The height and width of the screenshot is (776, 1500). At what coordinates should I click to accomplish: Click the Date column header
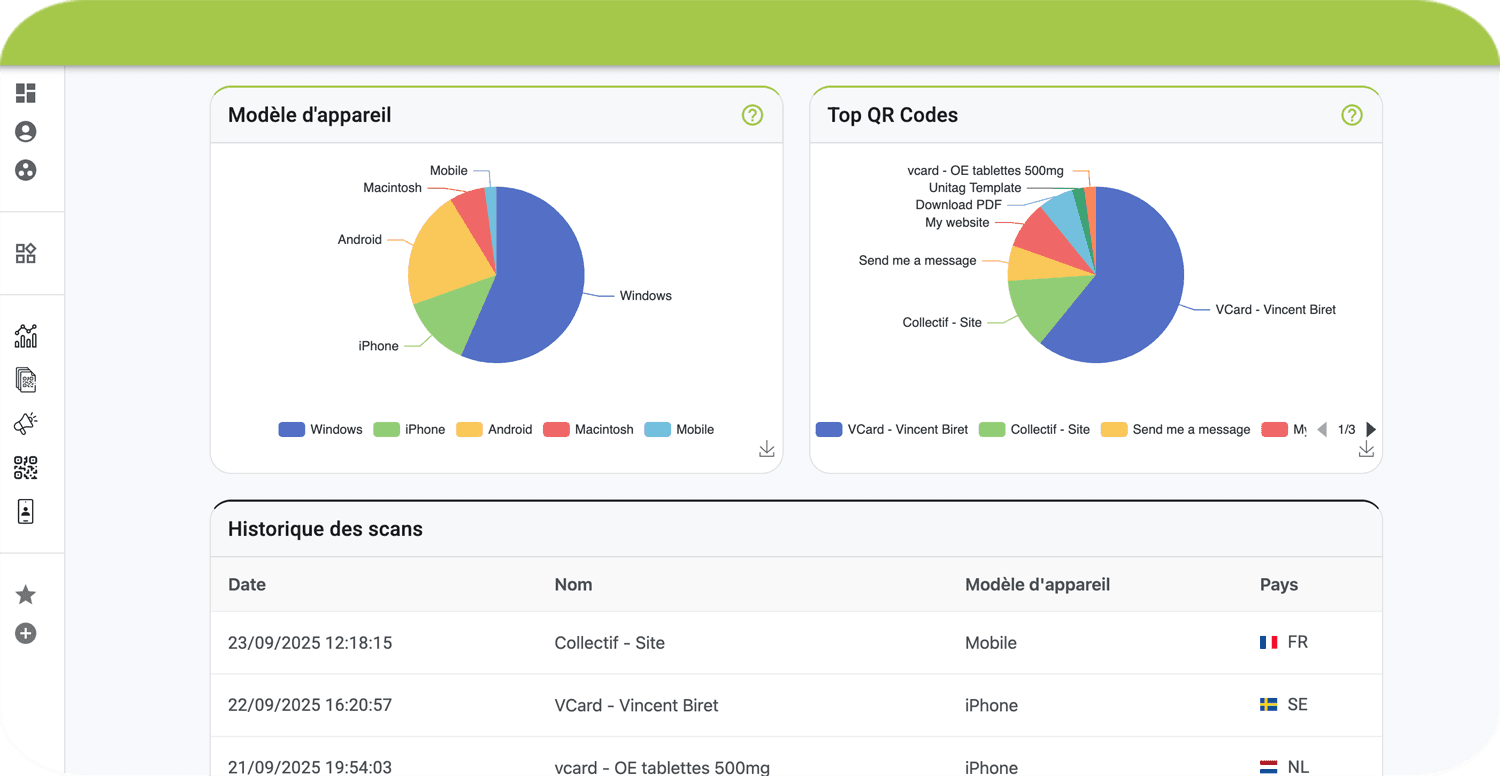tap(247, 584)
